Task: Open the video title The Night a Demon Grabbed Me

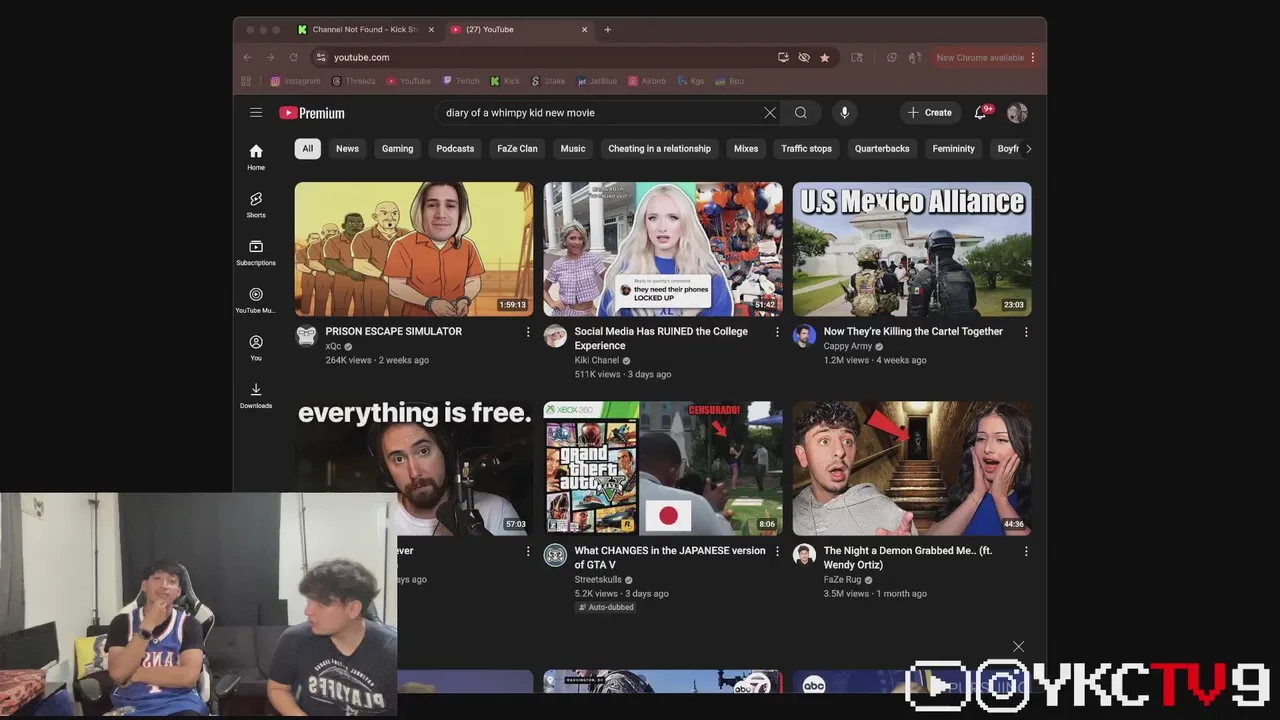Action: pyautogui.click(x=908, y=558)
